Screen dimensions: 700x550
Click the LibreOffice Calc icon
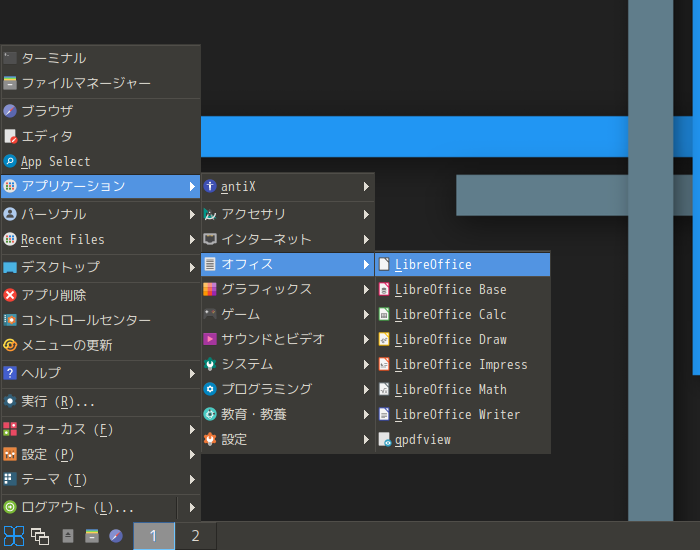click(384, 314)
